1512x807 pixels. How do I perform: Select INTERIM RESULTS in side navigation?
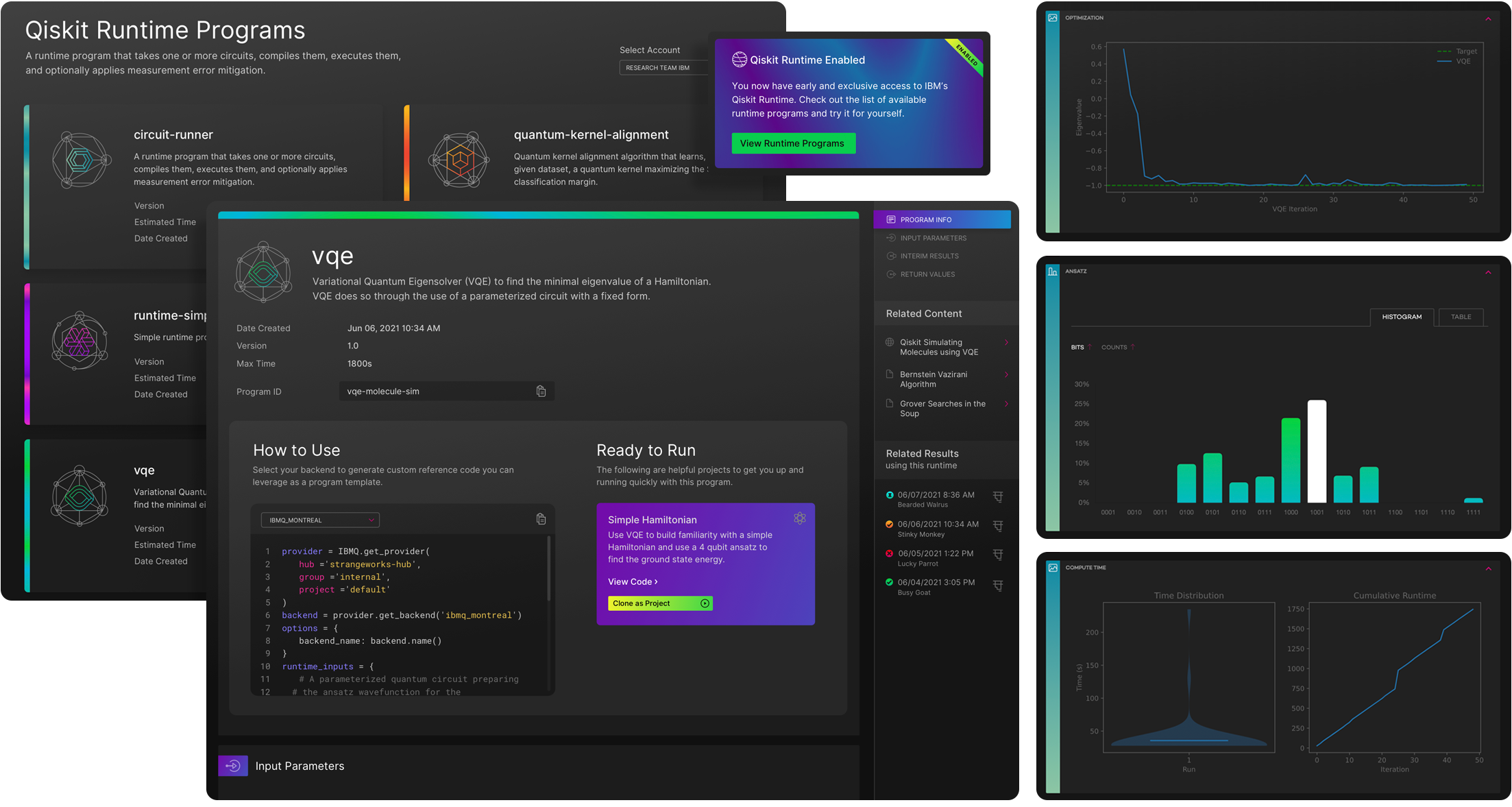(x=929, y=256)
